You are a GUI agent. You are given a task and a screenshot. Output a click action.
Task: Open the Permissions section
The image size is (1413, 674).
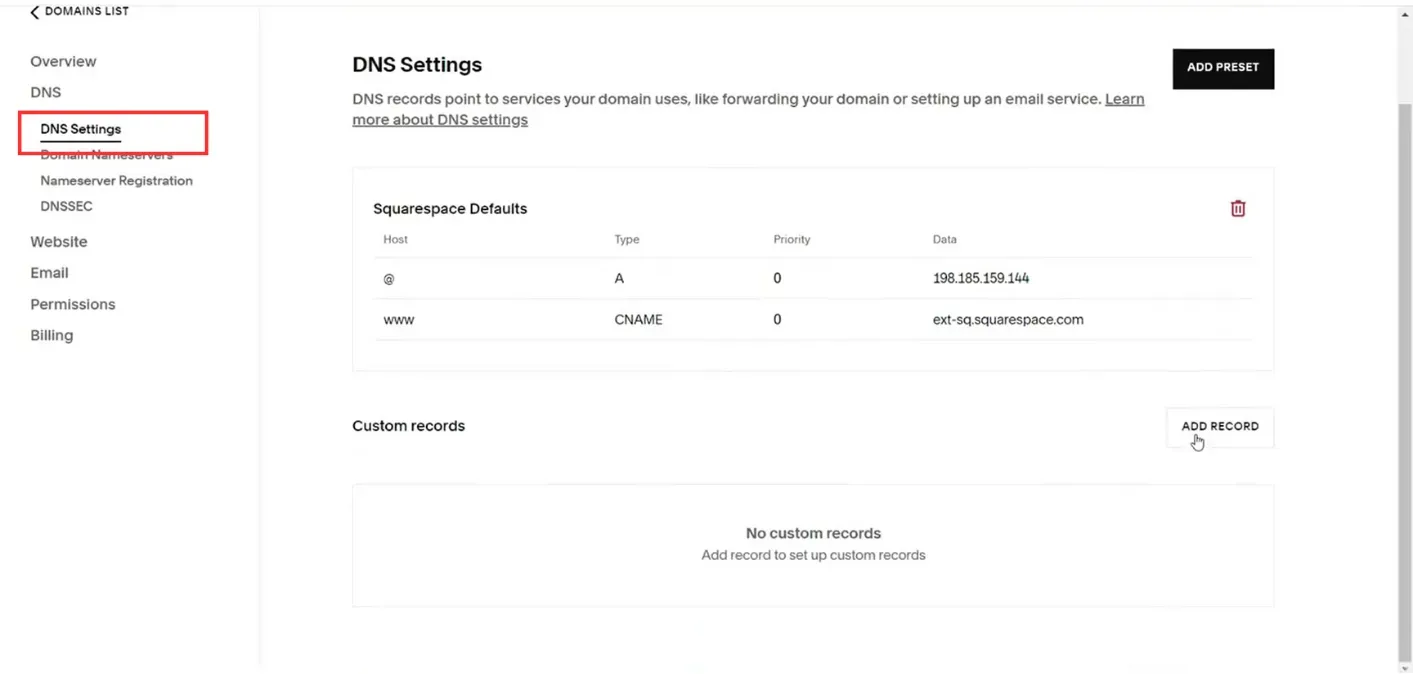pyautogui.click(x=73, y=304)
